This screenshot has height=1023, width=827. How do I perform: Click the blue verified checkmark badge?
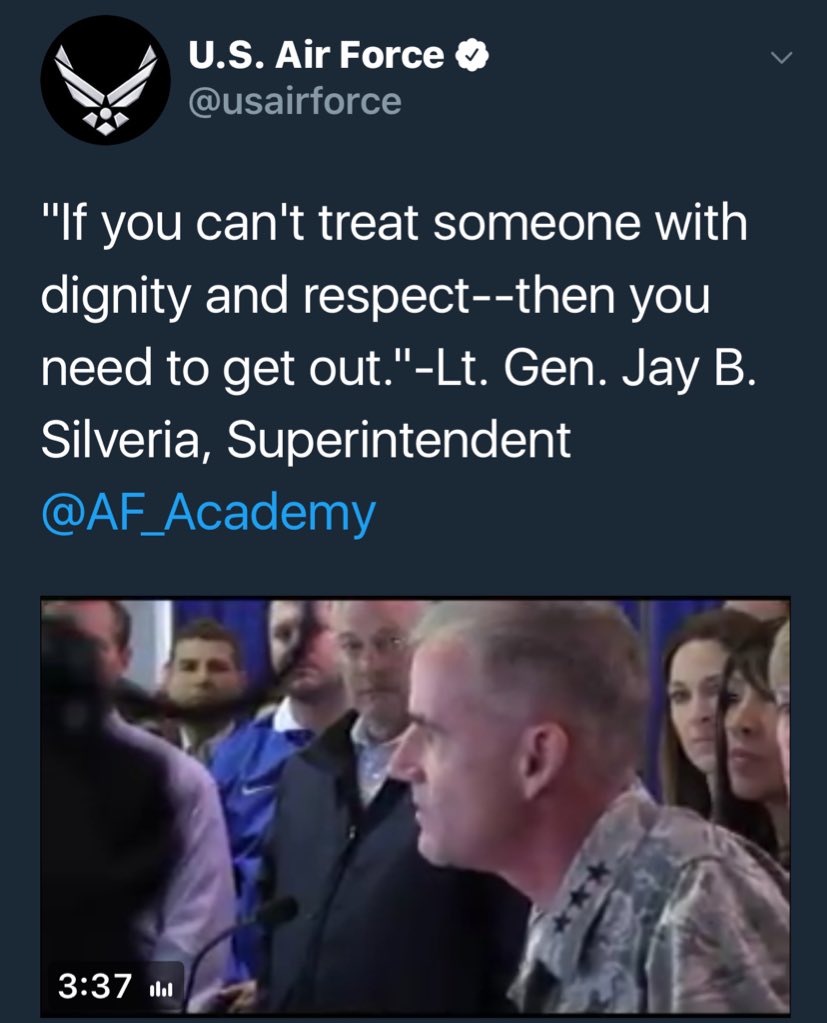pos(472,55)
